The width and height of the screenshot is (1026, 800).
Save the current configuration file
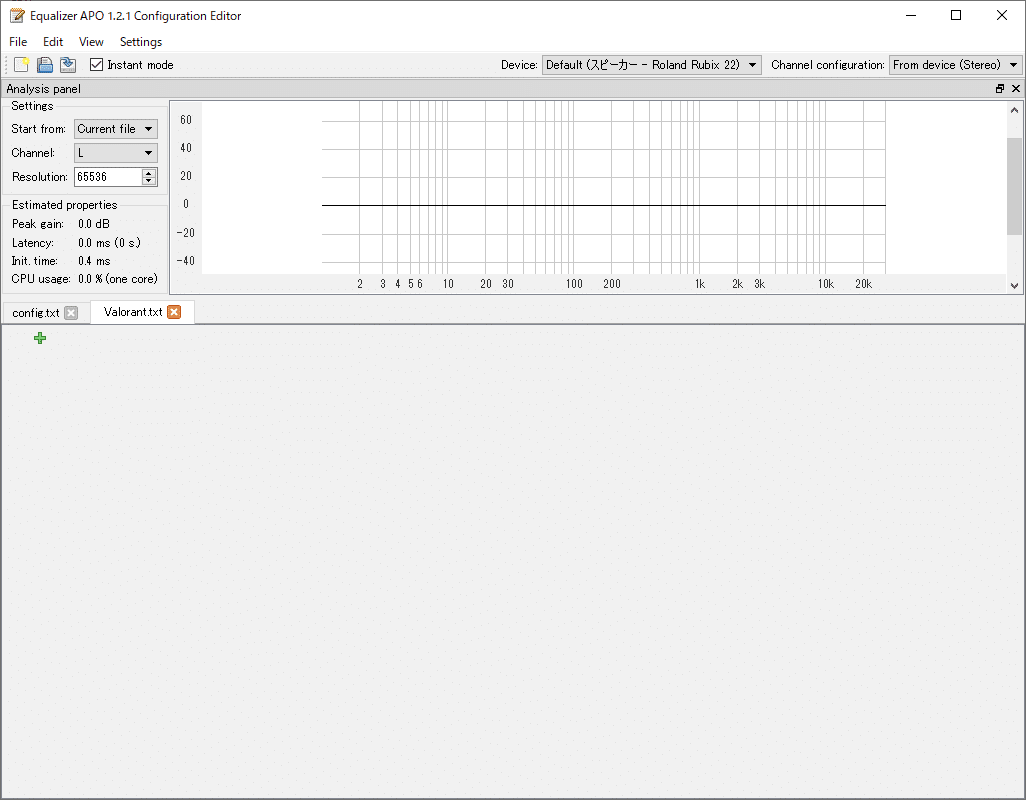click(67, 65)
